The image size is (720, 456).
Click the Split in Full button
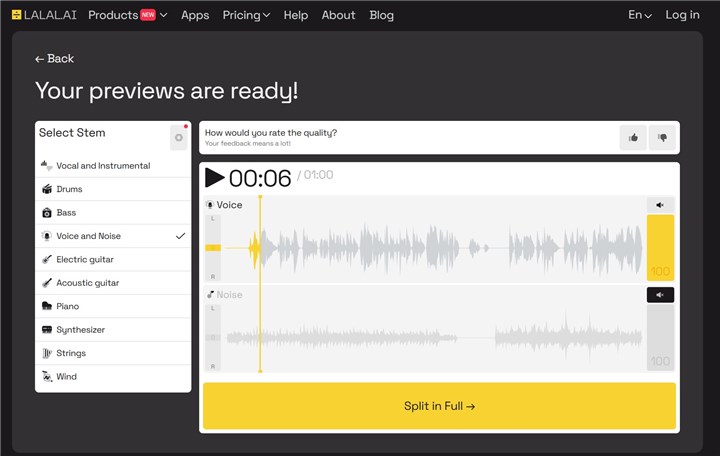click(x=439, y=406)
